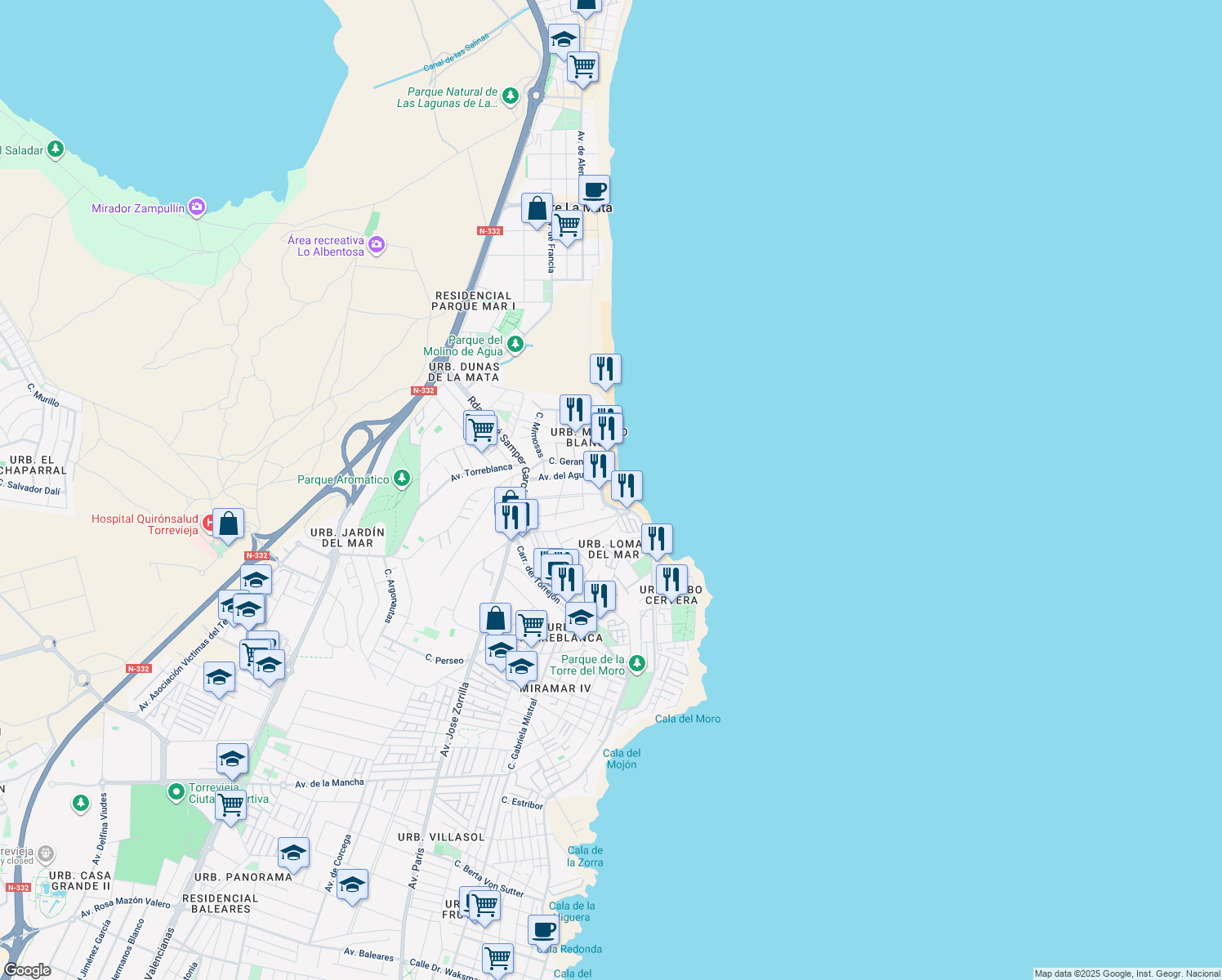The image size is (1222, 980).
Task: Select the shopping bag marker near Hospital Quirónsalud
Action: (229, 523)
